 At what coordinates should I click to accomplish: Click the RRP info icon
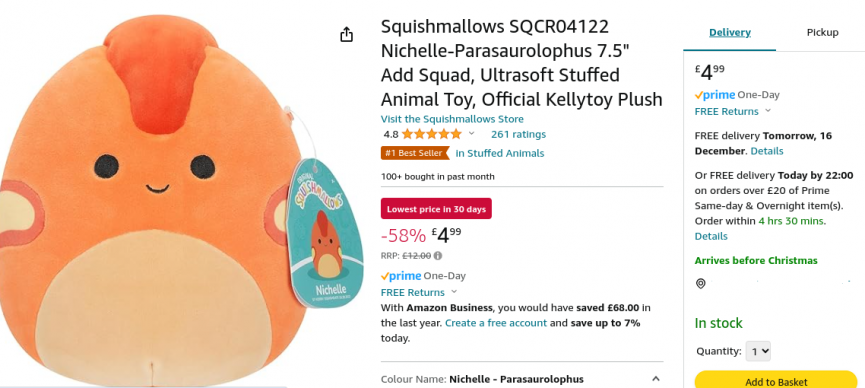point(438,256)
